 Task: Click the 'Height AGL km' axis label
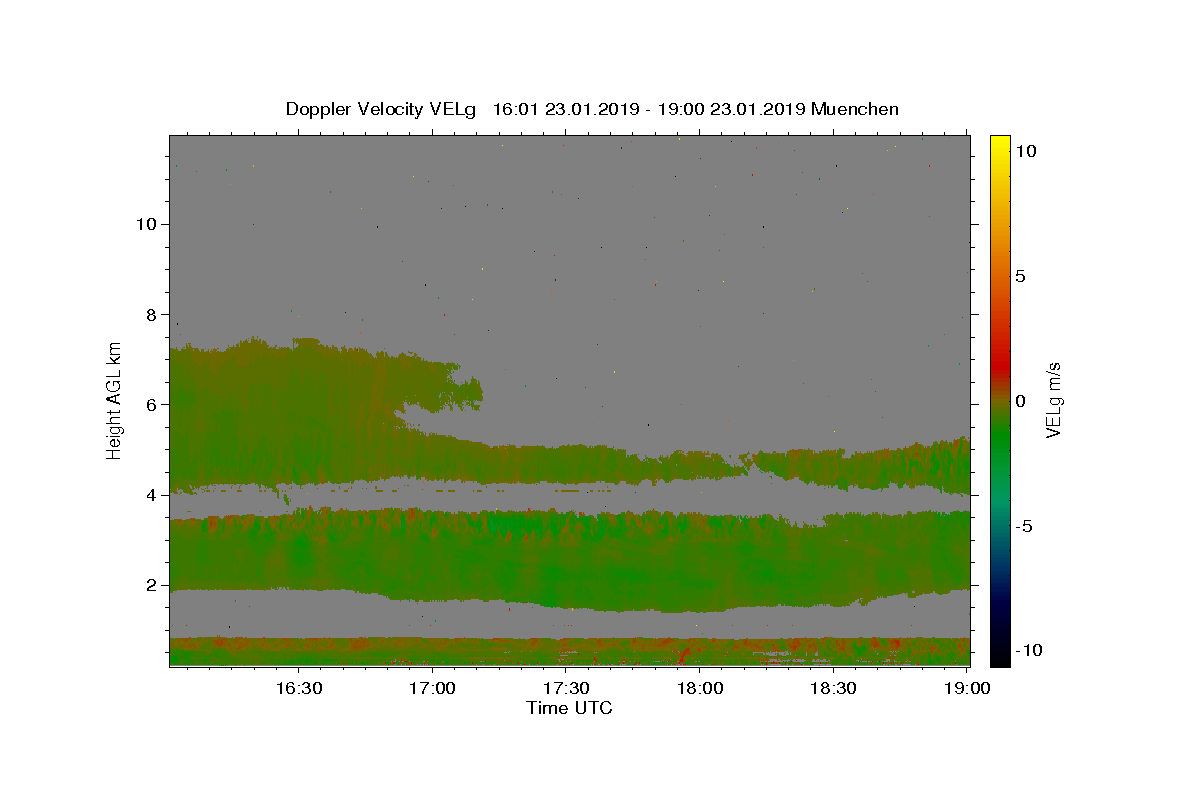(115, 401)
